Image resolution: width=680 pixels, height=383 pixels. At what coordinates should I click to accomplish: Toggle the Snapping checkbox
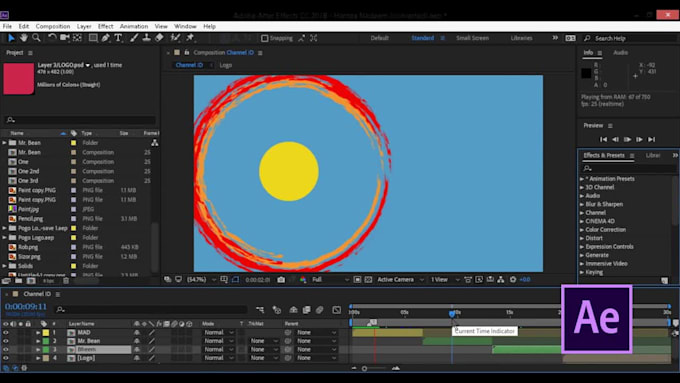265,38
